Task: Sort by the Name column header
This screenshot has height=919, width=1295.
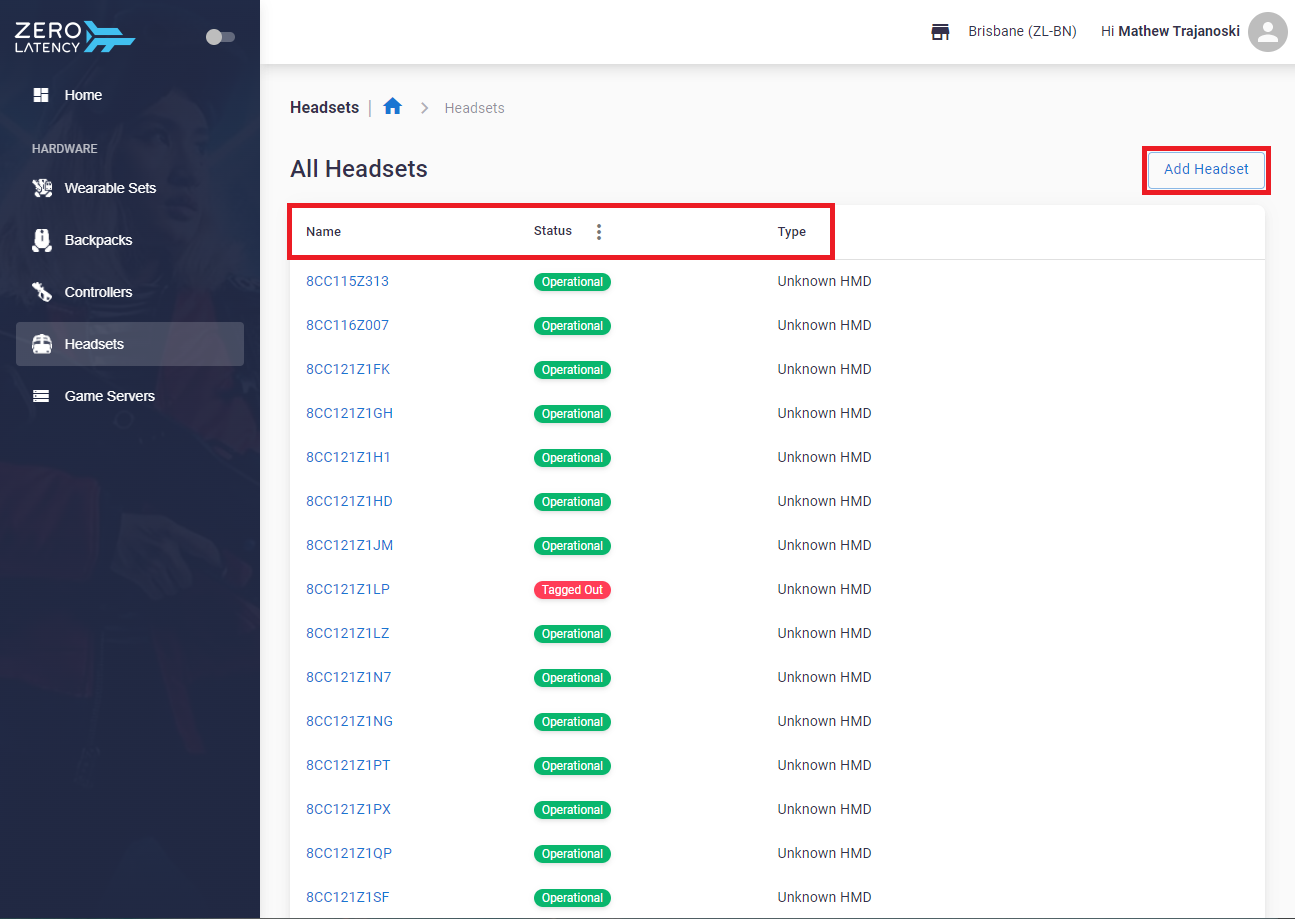Action: click(323, 232)
